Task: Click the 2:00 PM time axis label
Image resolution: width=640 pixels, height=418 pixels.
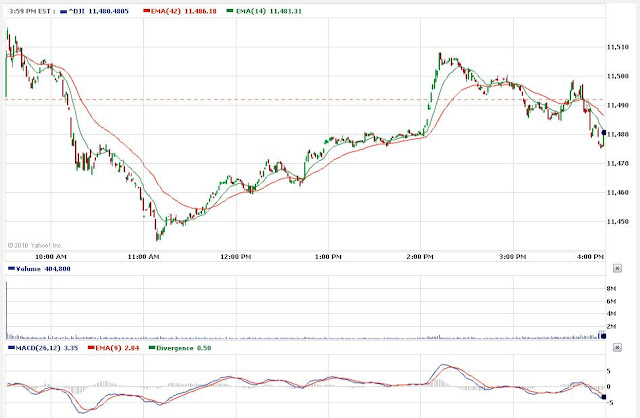Action: (x=420, y=257)
